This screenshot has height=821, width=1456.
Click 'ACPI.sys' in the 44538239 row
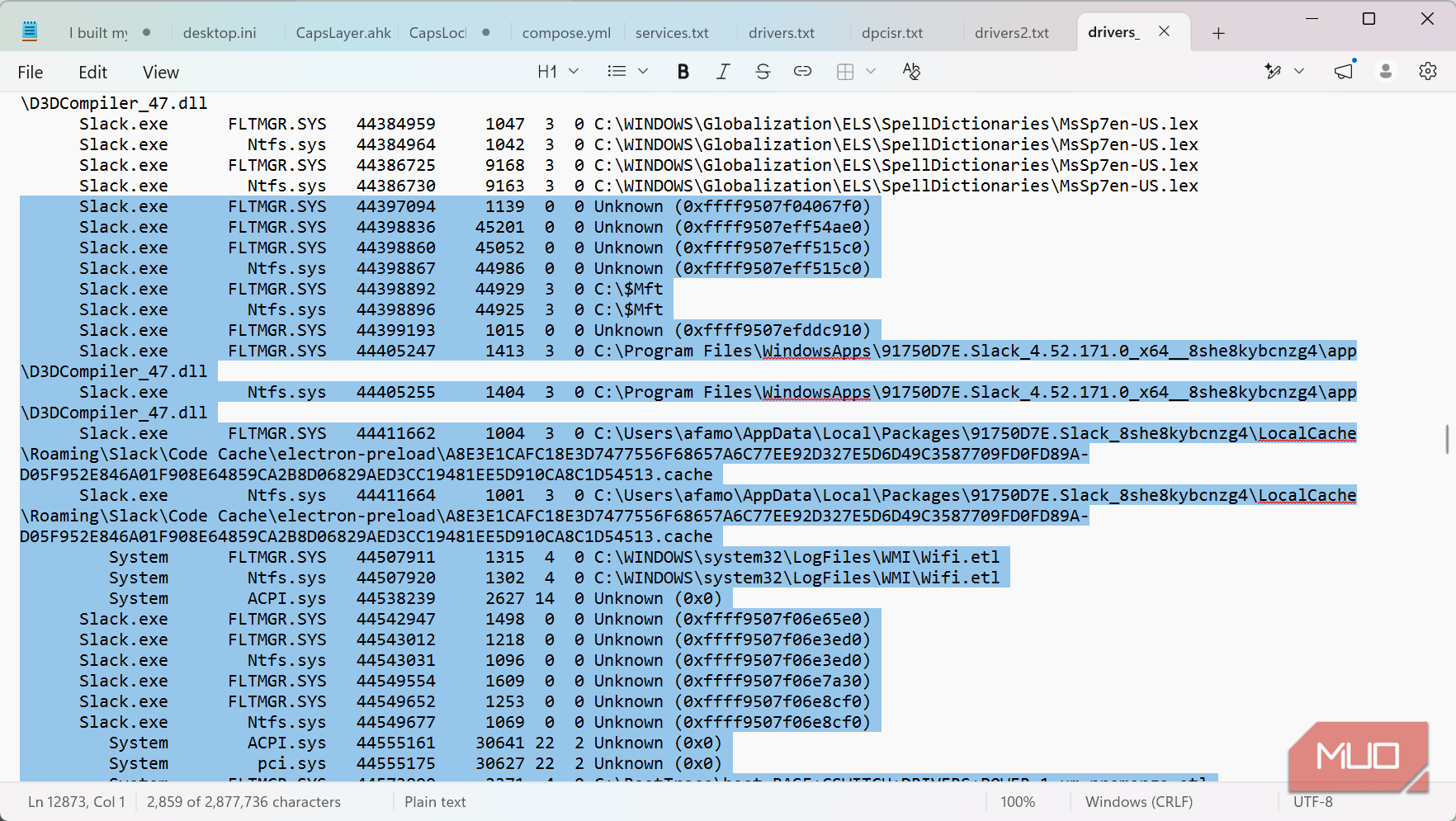[x=287, y=599]
